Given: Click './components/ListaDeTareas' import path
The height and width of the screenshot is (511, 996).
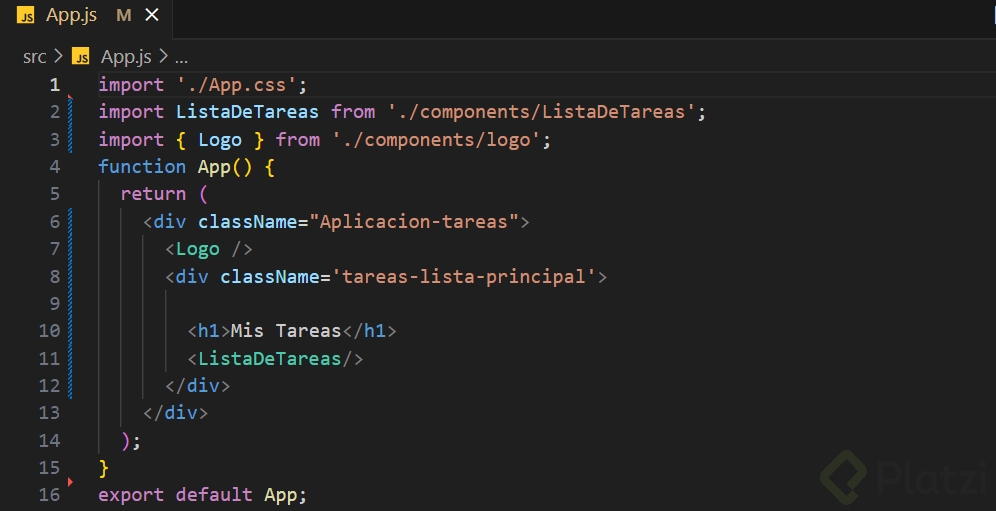Looking at the screenshot, I should 542,112.
